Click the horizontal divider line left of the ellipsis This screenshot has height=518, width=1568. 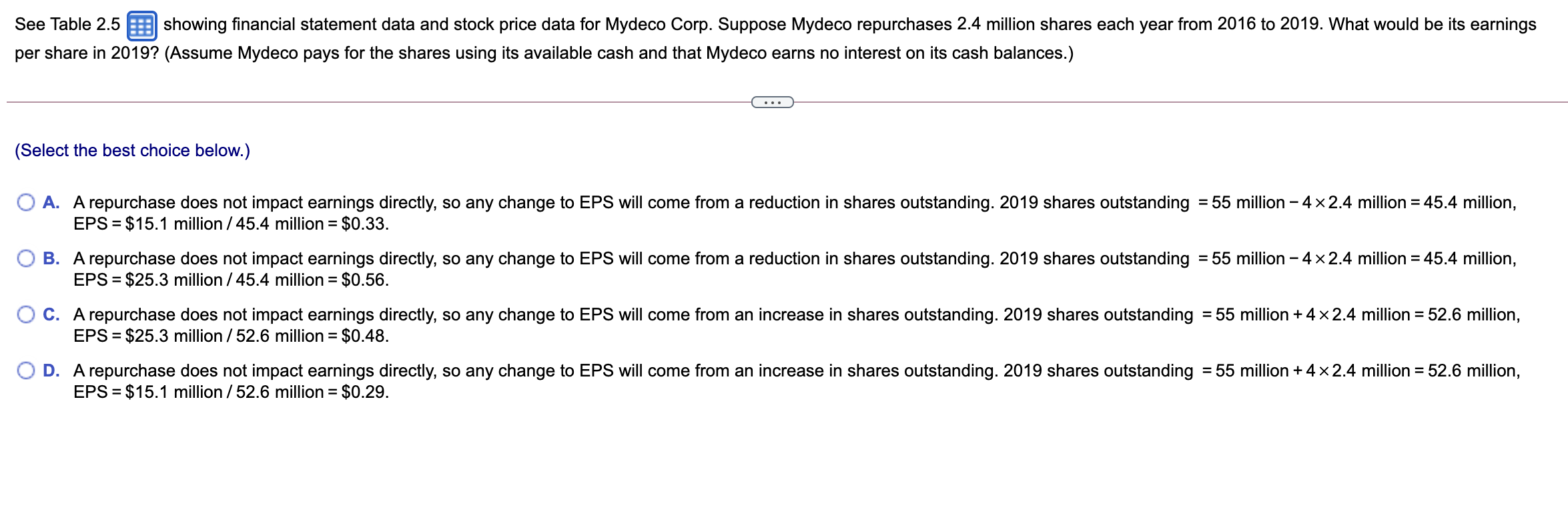pyautogui.click(x=374, y=102)
